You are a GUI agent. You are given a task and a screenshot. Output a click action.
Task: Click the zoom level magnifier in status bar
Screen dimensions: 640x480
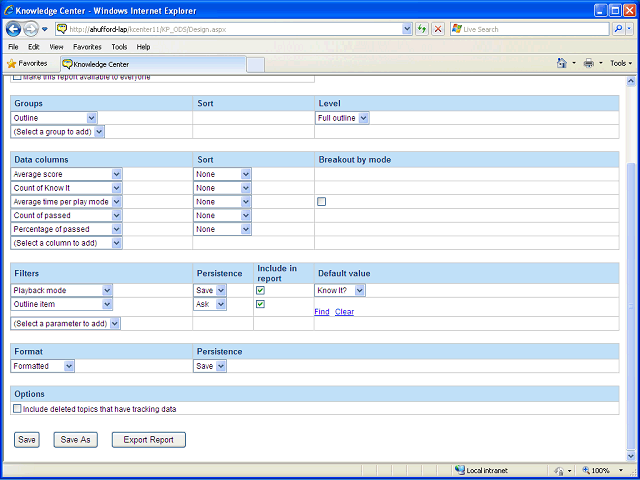pyautogui.click(x=586, y=470)
